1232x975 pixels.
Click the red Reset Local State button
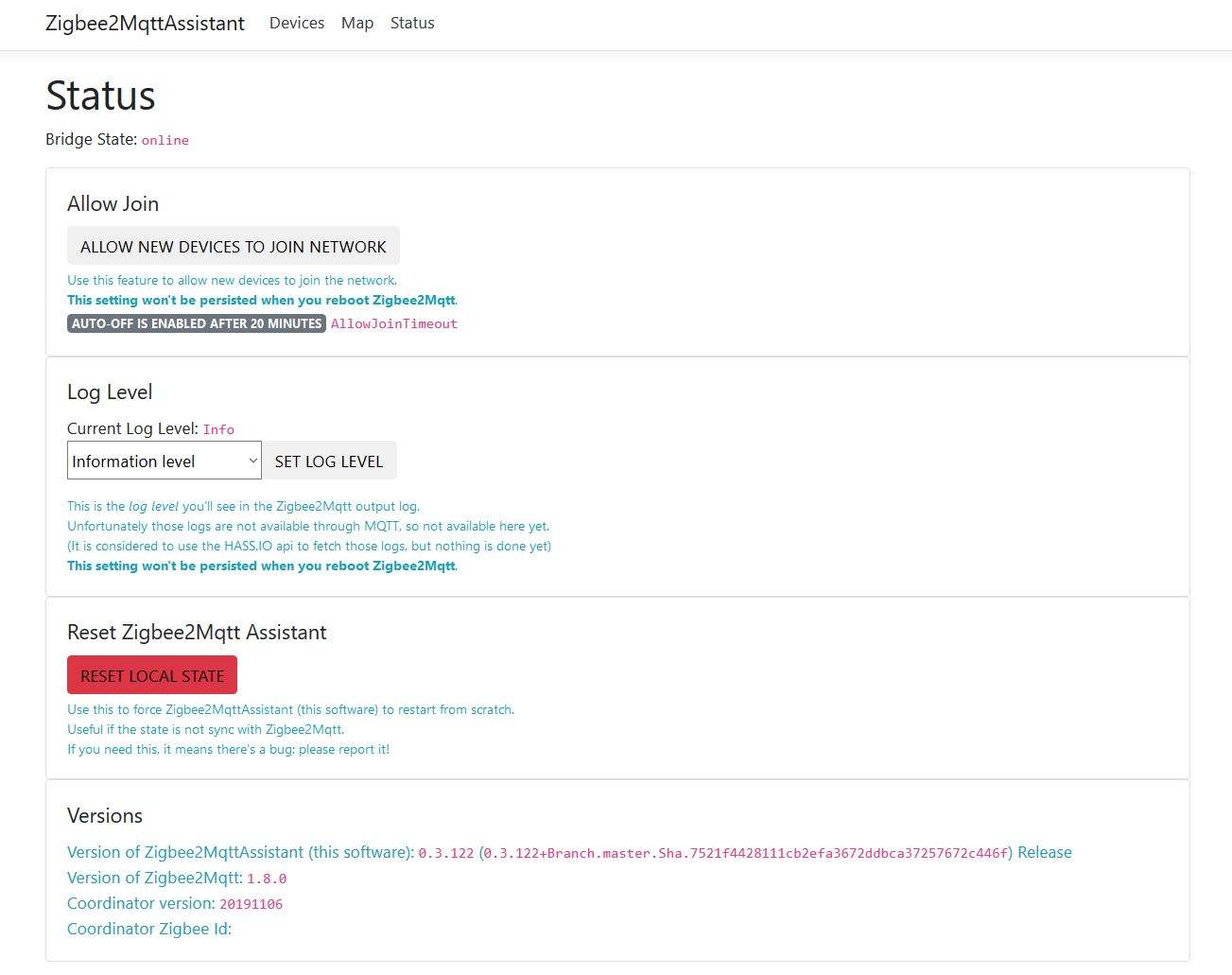[x=152, y=675]
